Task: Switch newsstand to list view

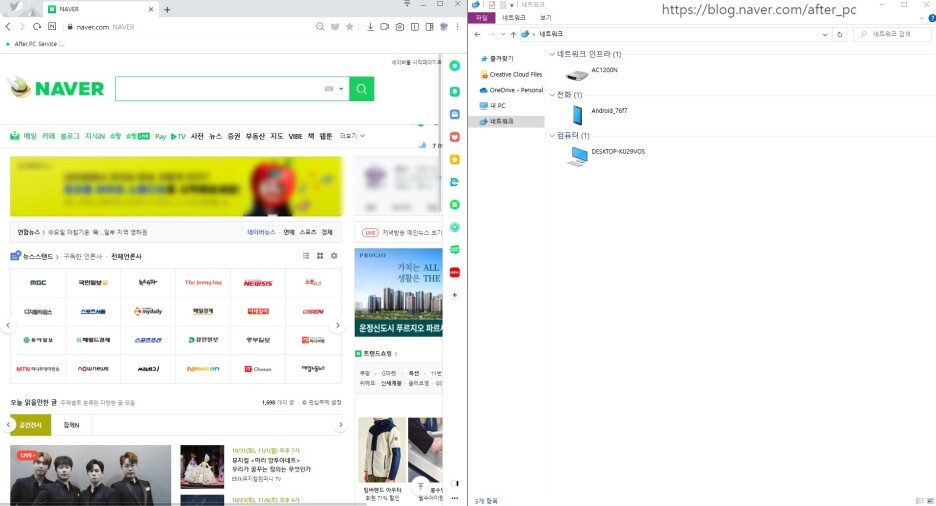Action: (x=306, y=256)
